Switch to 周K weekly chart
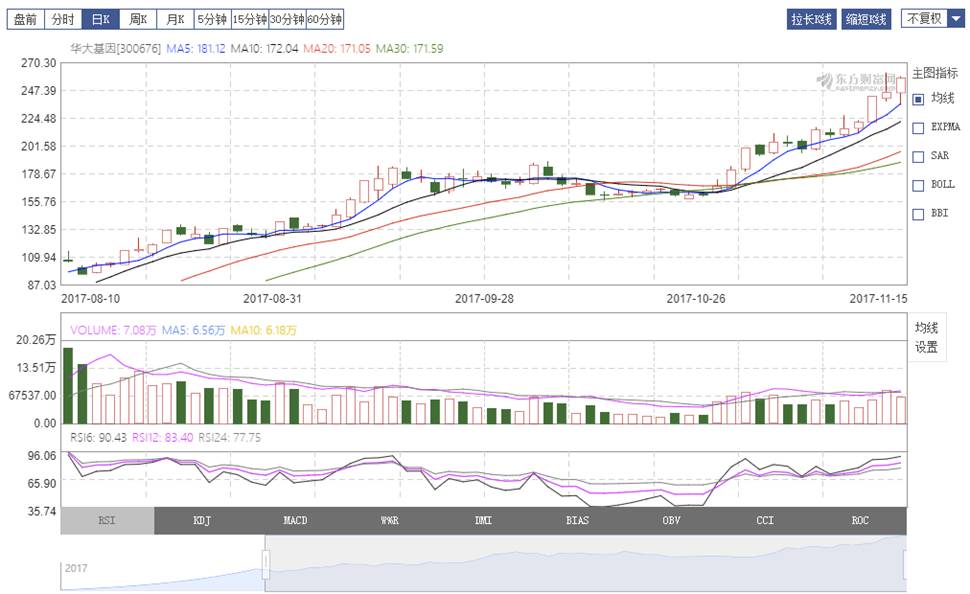Image resolution: width=970 pixels, height=594 pixels. 137,19
